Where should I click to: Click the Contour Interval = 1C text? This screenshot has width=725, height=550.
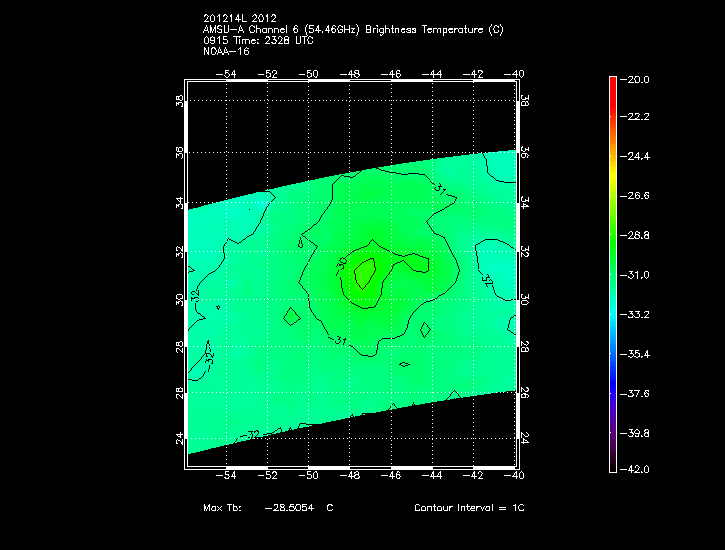tap(469, 508)
